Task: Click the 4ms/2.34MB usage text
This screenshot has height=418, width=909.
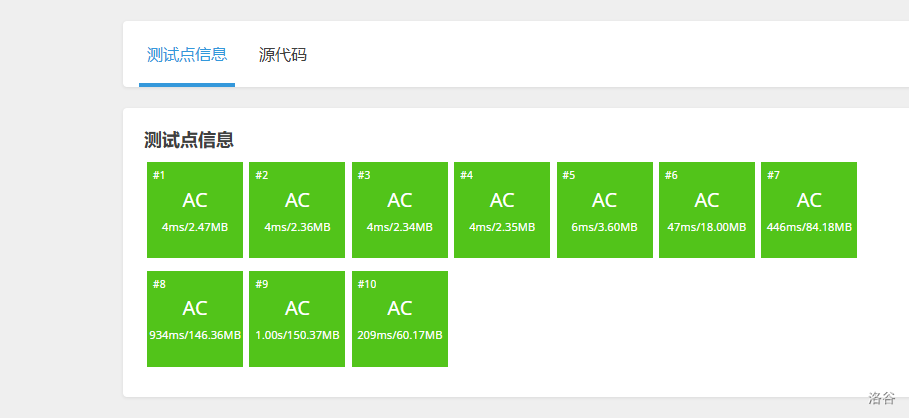Action: [x=400, y=227]
